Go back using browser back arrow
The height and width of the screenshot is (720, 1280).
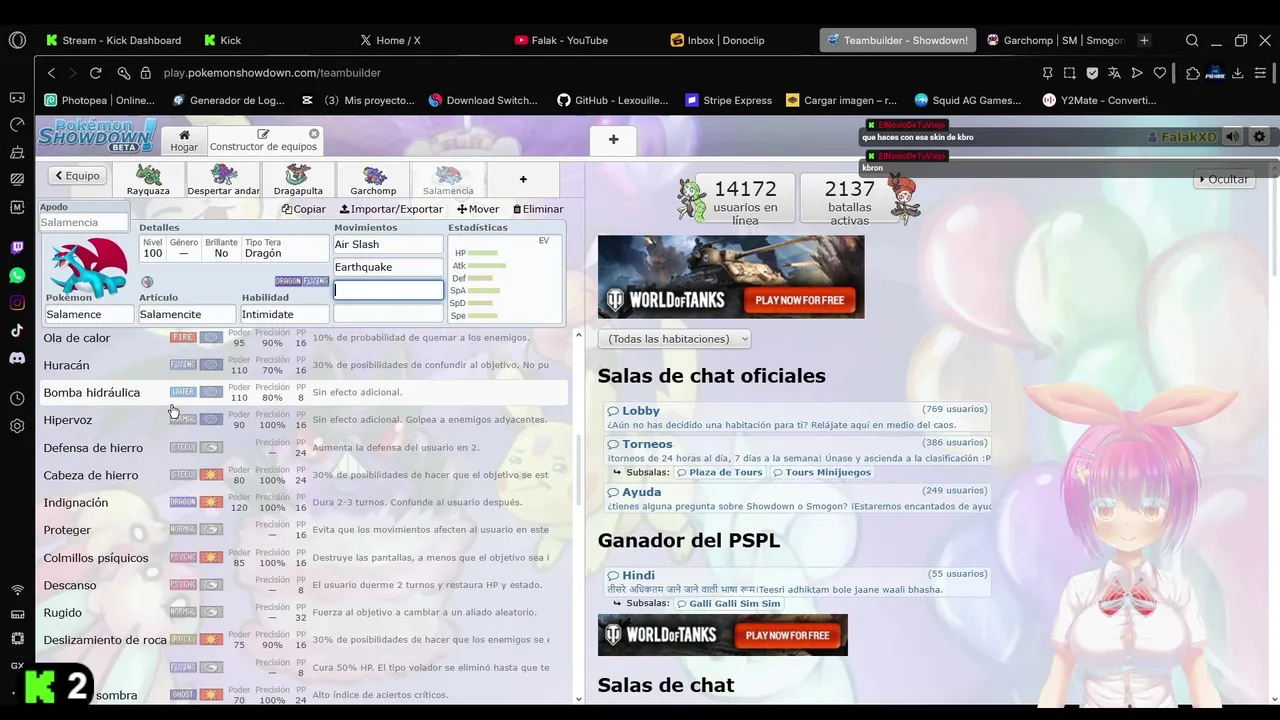point(52,73)
